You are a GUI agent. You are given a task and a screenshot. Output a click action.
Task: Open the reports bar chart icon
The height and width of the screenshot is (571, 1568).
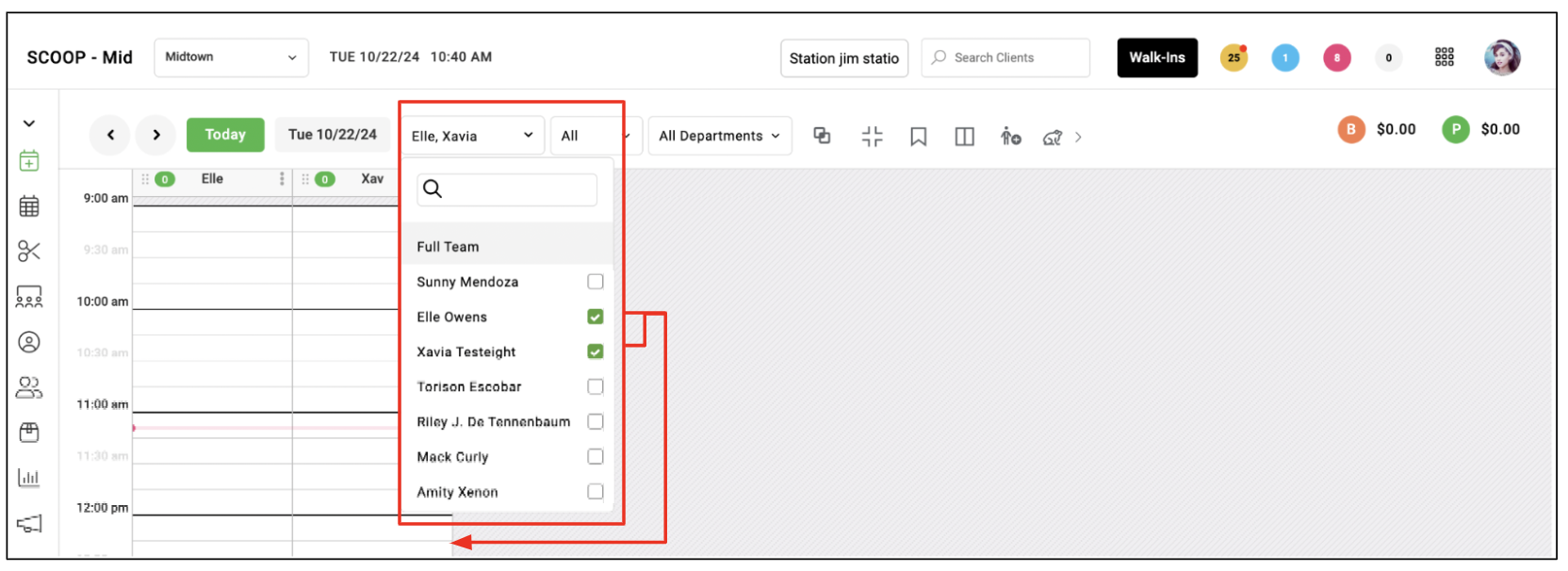(29, 478)
